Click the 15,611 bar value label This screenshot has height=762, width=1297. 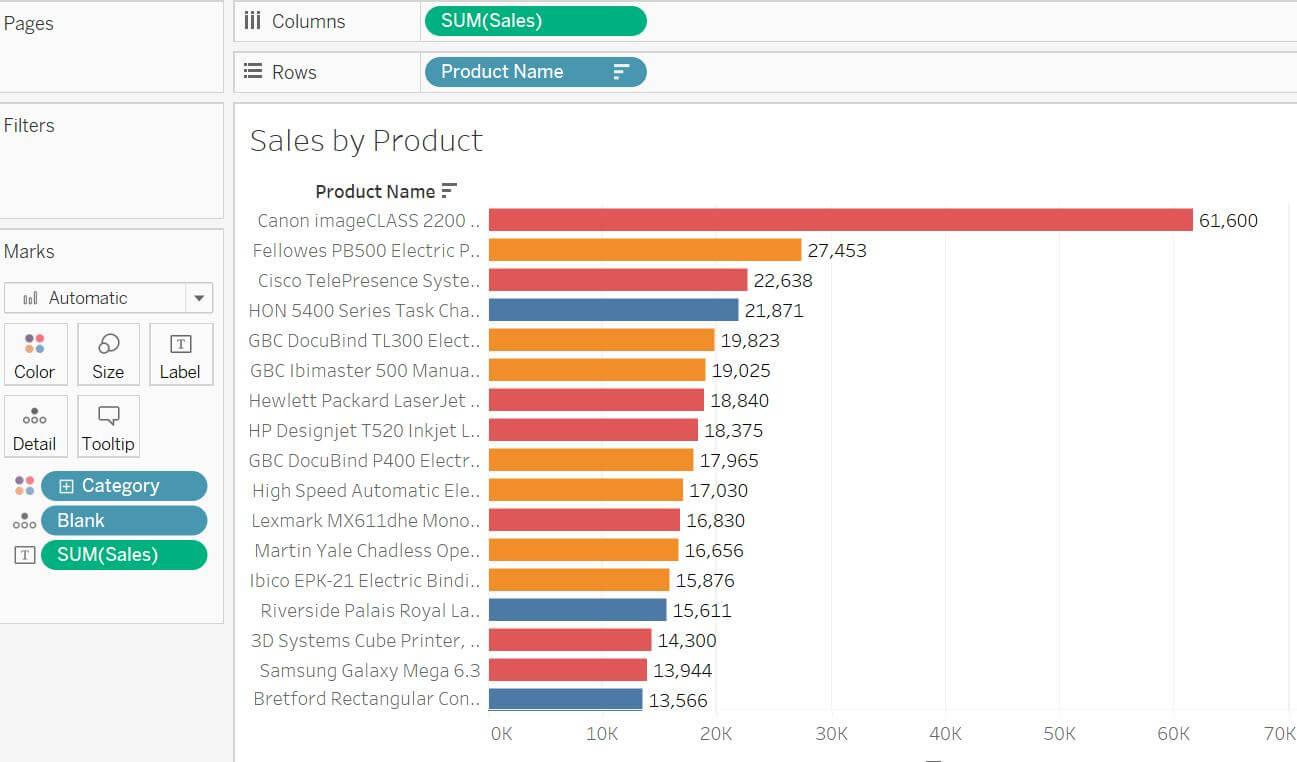click(702, 611)
